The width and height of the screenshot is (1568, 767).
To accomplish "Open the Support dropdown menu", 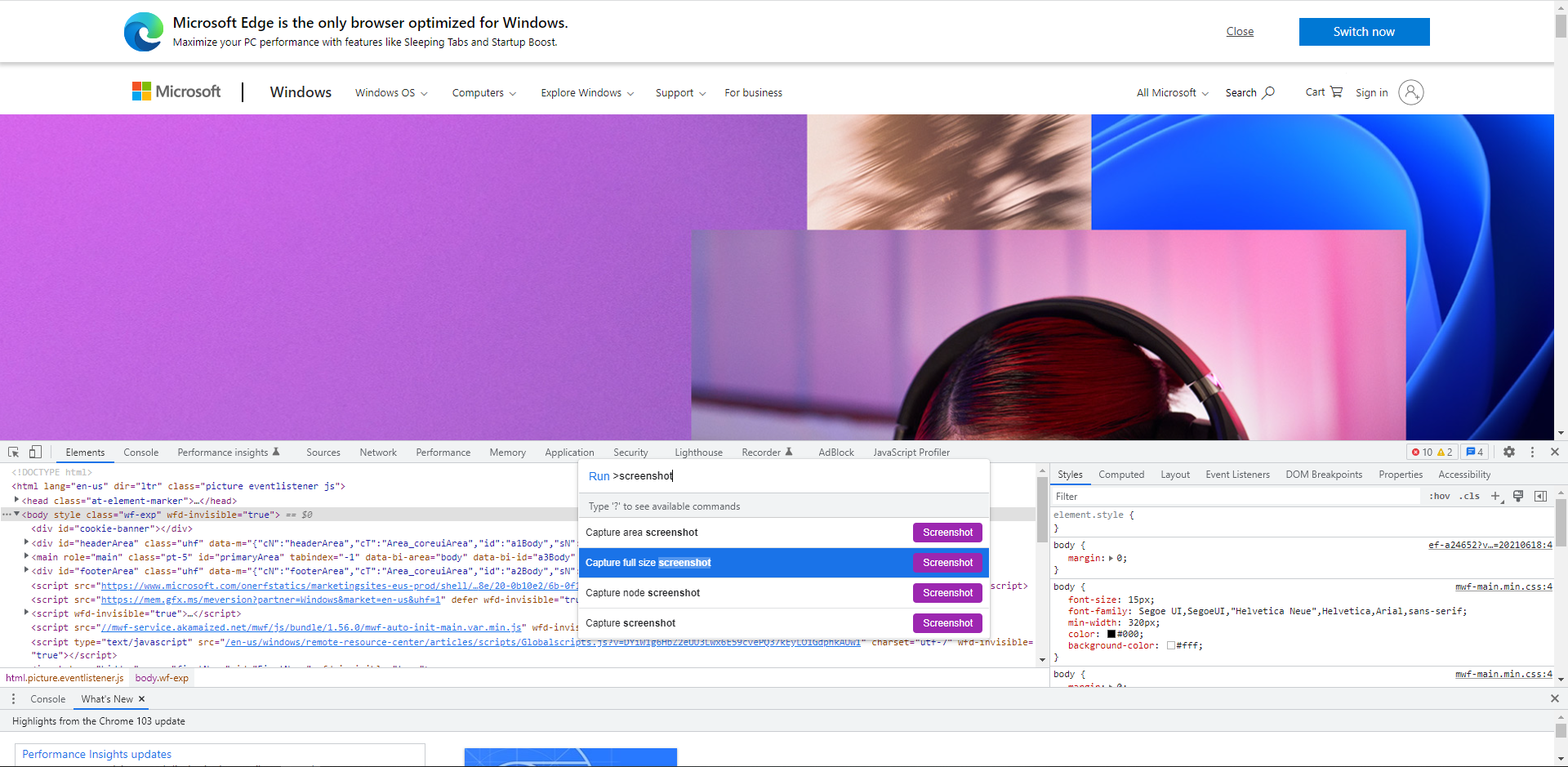I will coord(680,93).
